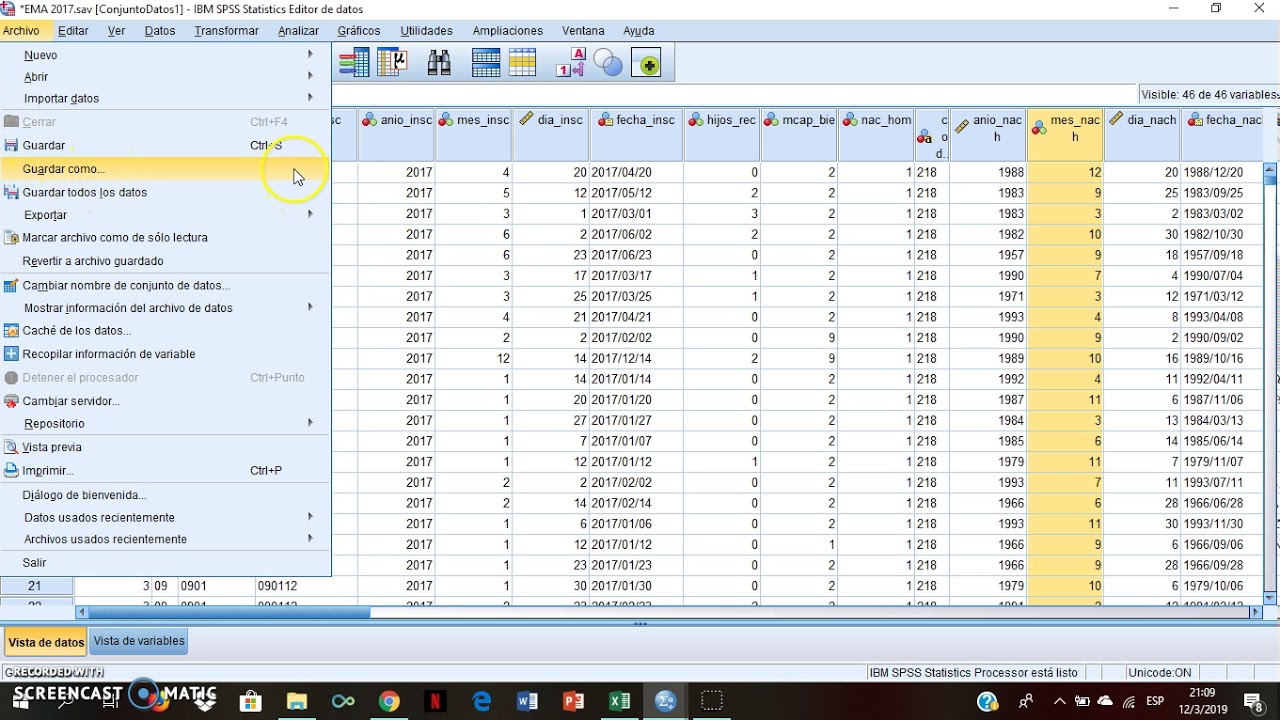Switch to Vista de variables tab

139,641
